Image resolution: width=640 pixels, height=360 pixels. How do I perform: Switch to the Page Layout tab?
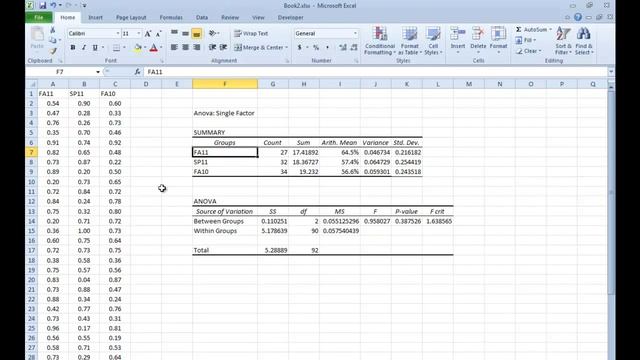[131, 18]
